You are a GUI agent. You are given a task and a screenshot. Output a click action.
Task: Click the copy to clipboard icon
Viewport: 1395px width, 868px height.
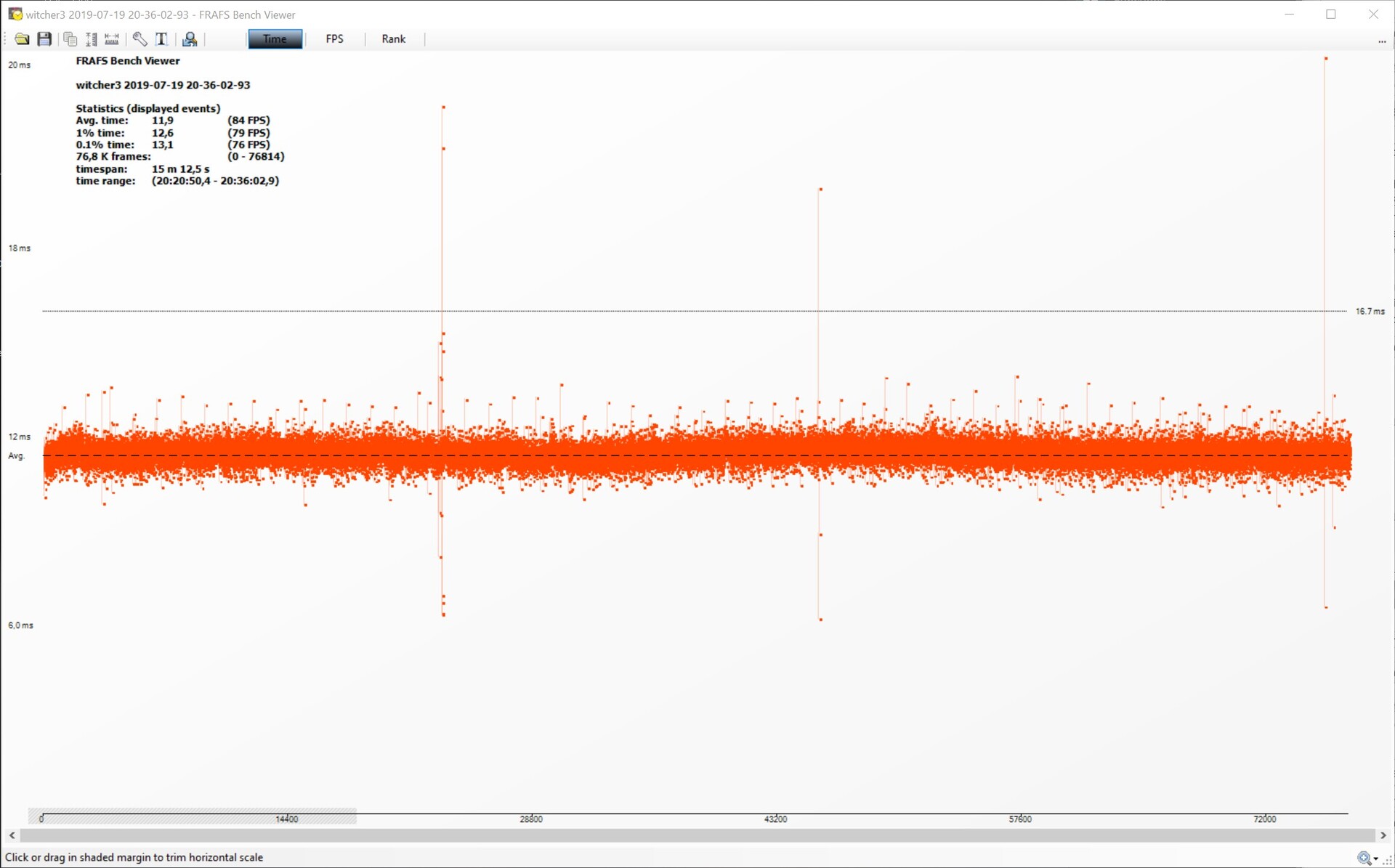(70, 39)
